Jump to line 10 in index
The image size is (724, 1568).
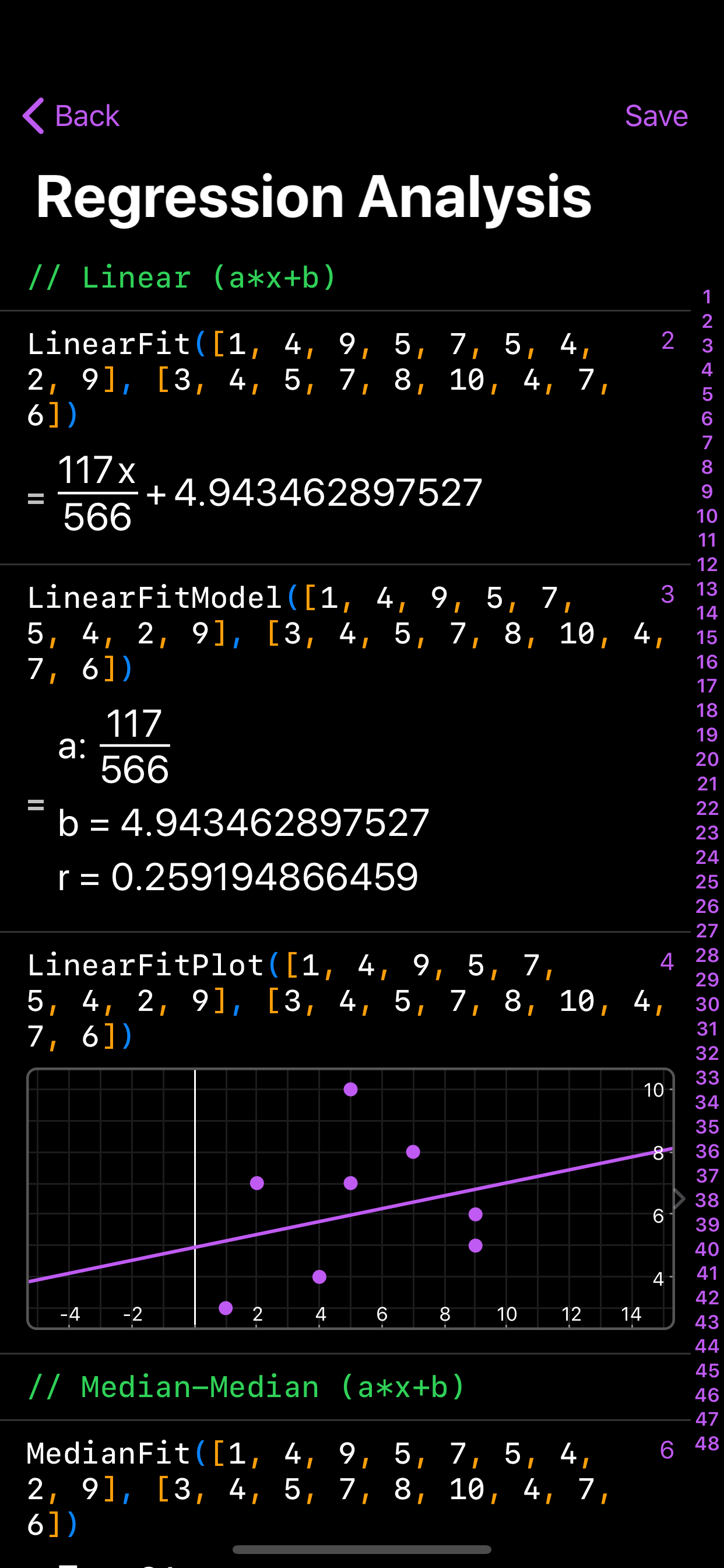[707, 516]
